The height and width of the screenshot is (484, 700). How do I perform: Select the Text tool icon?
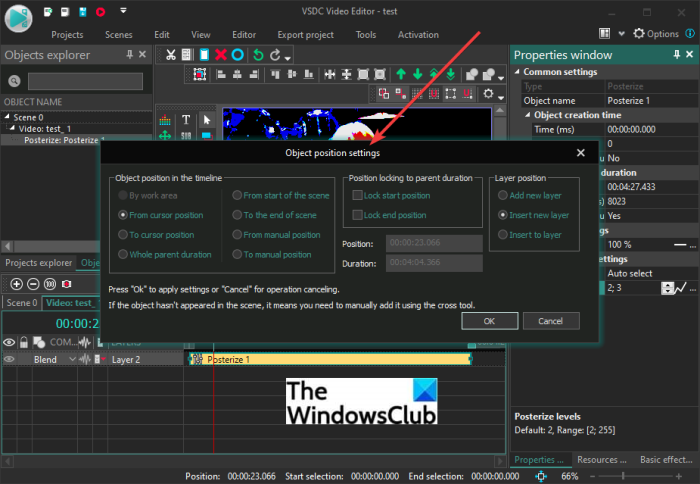pos(186,120)
